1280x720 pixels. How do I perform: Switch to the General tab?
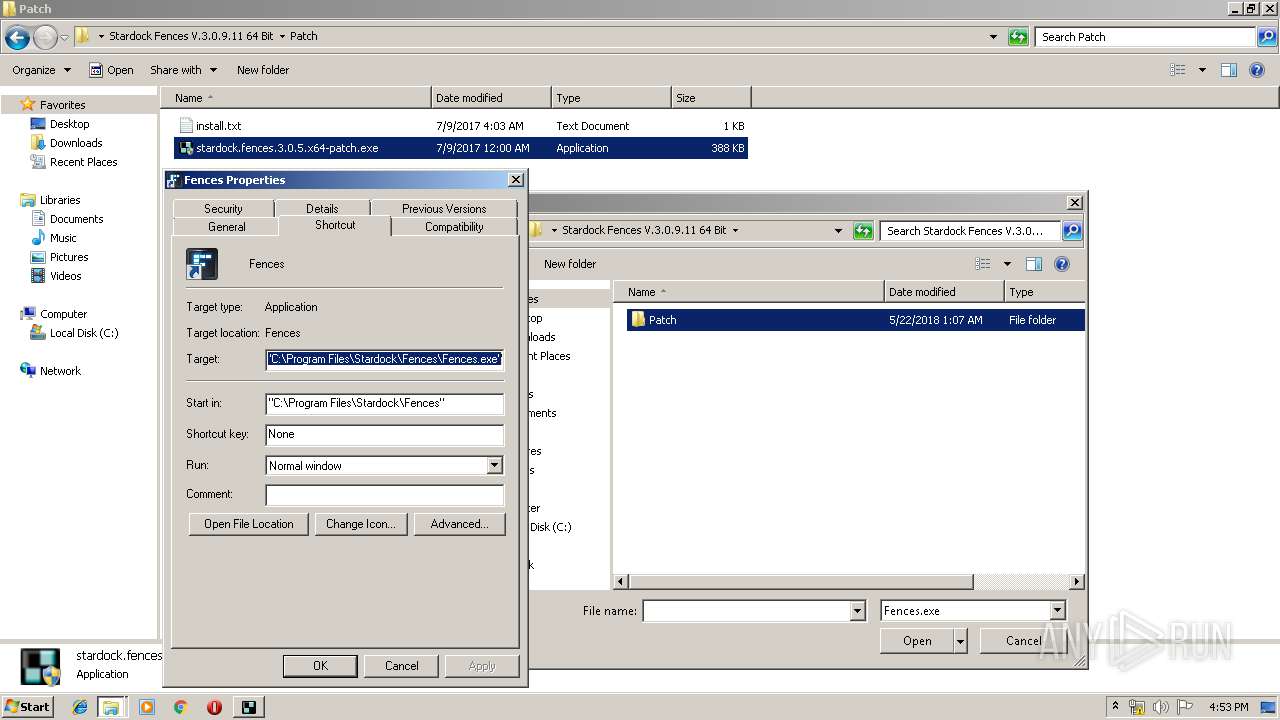[x=227, y=227]
